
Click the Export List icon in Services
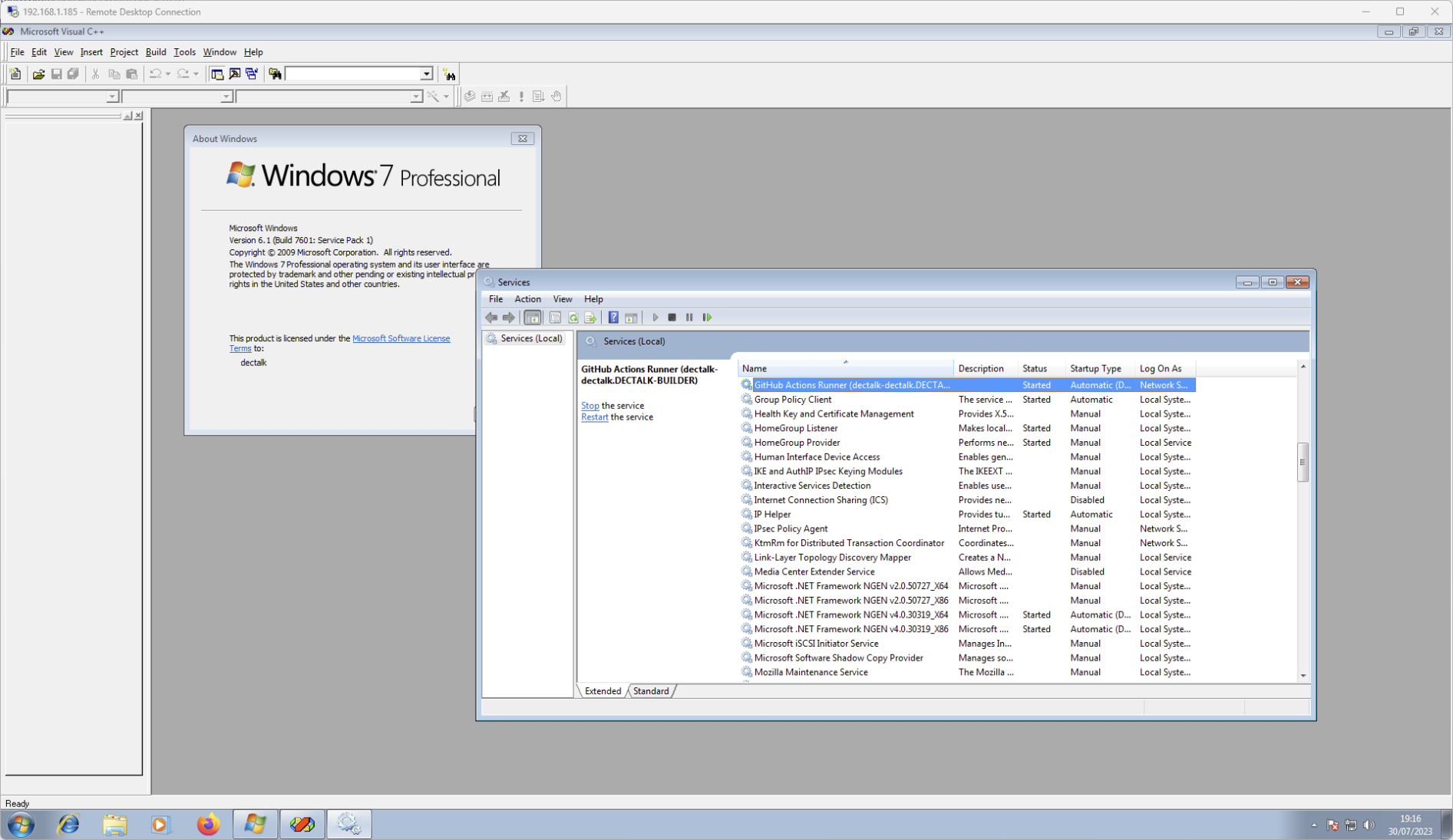tap(590, 318)
